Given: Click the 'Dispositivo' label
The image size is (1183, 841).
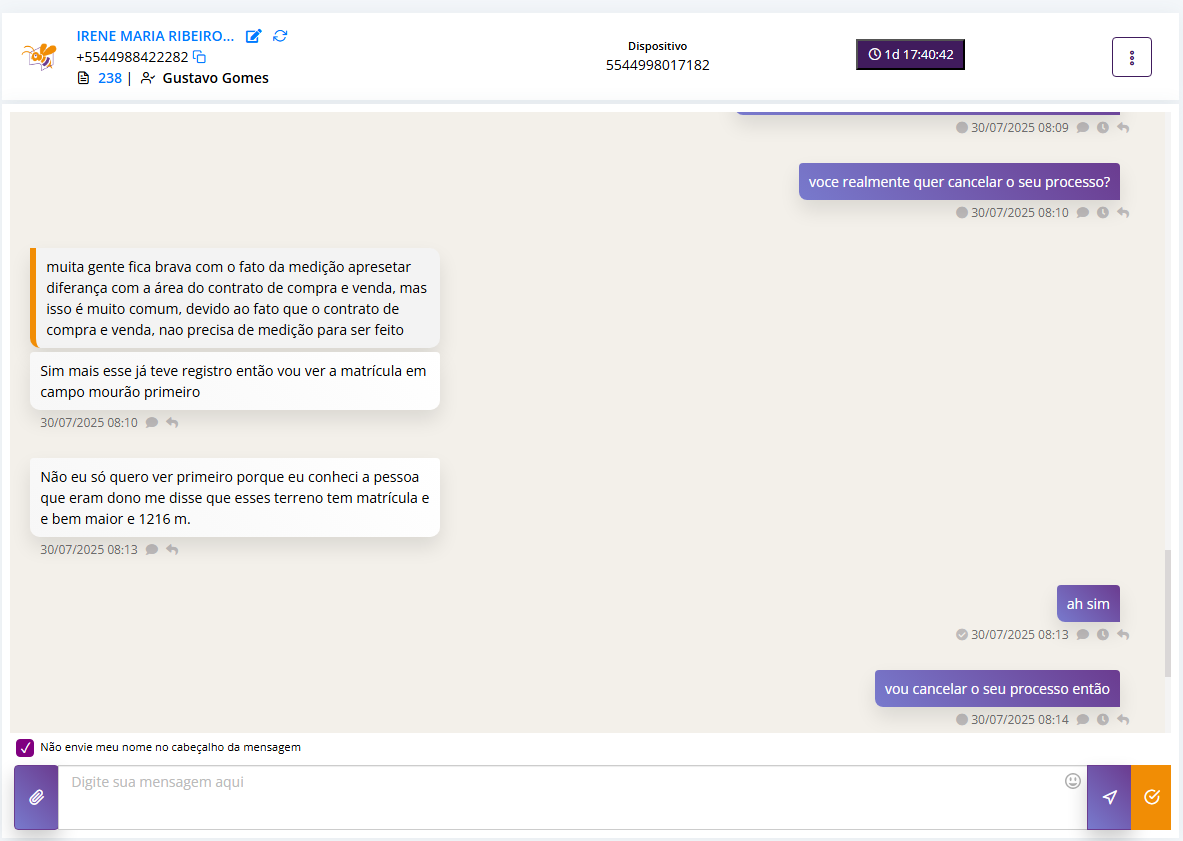Looking at the screenshot, I should coord(658,46).
